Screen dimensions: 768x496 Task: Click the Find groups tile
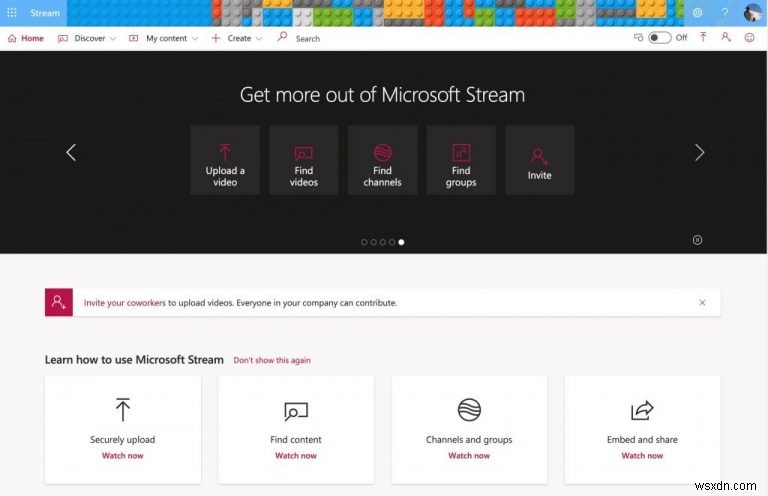(x=461, y=160)
